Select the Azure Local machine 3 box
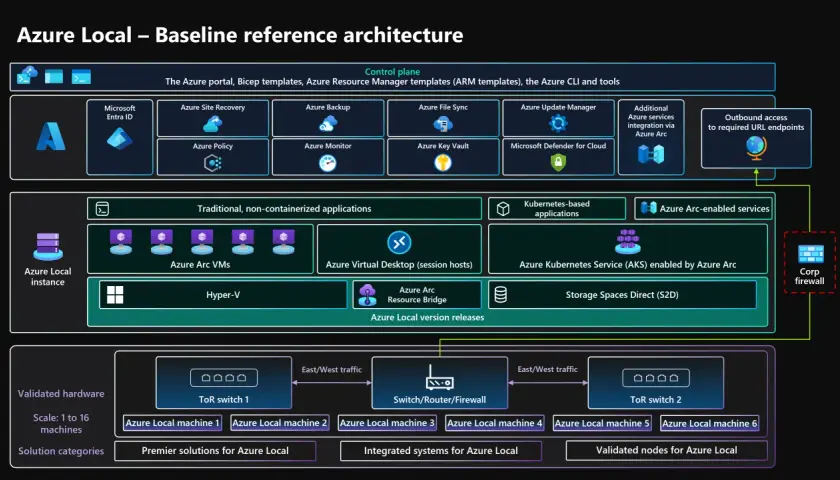 pos(387,423)
